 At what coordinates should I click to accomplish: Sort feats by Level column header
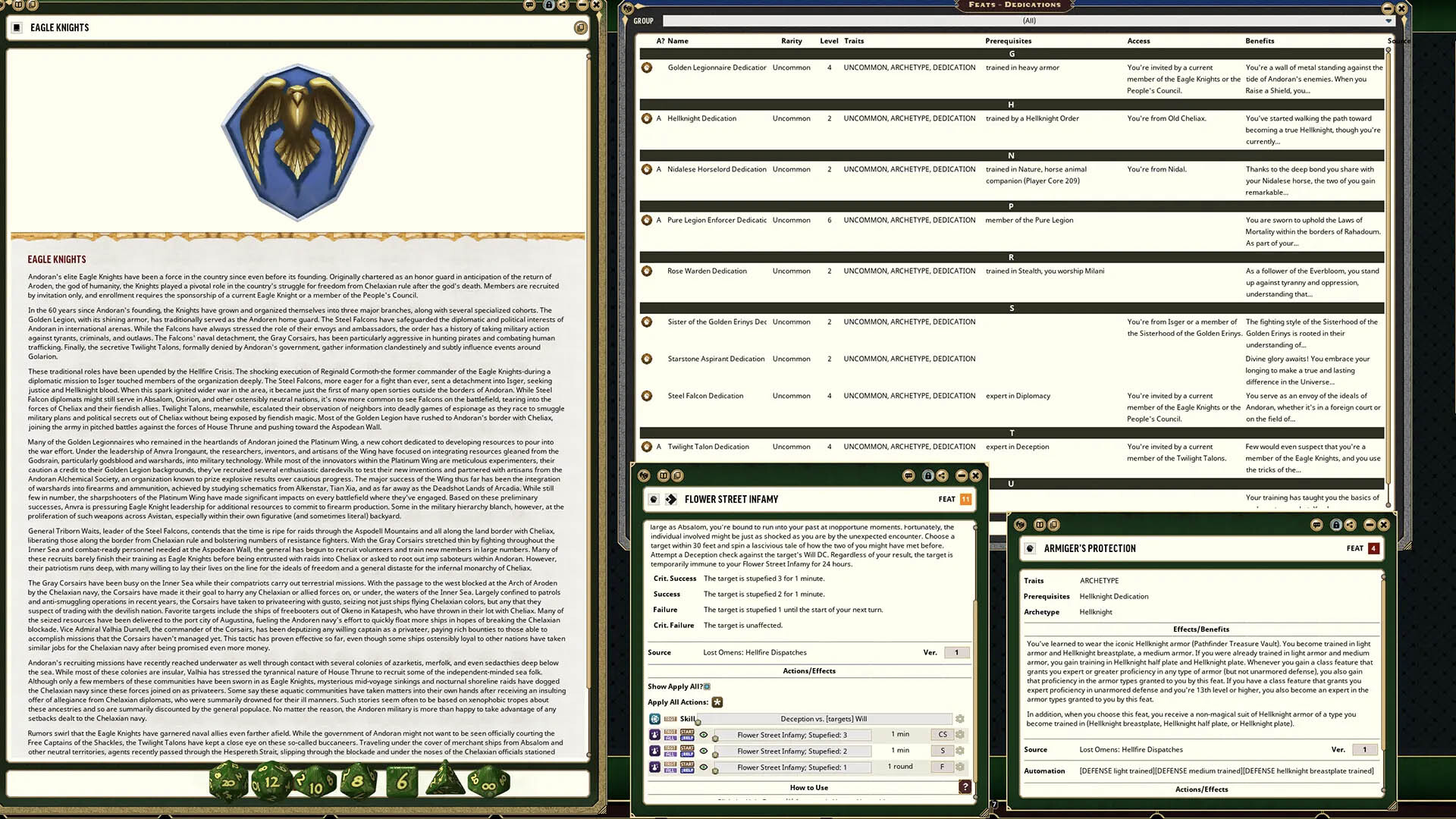[828, 41]
